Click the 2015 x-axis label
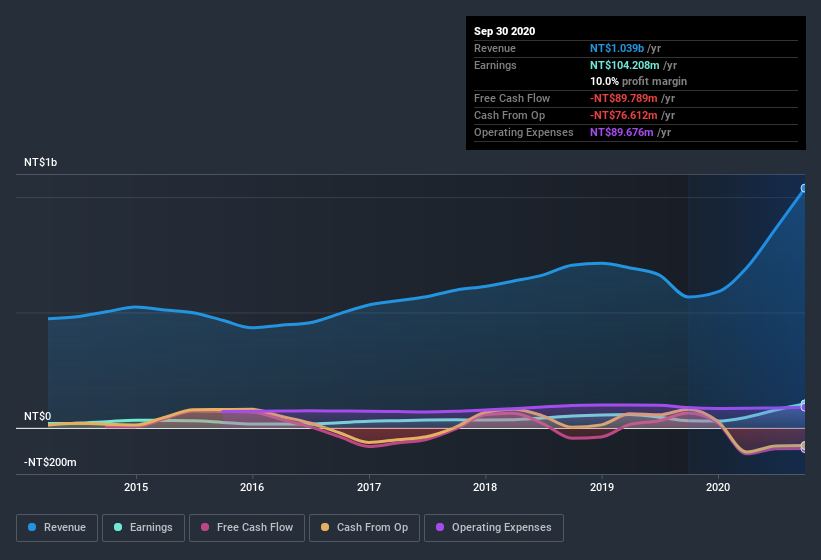Viewport: 821px width, 560px height. (136, 487)
